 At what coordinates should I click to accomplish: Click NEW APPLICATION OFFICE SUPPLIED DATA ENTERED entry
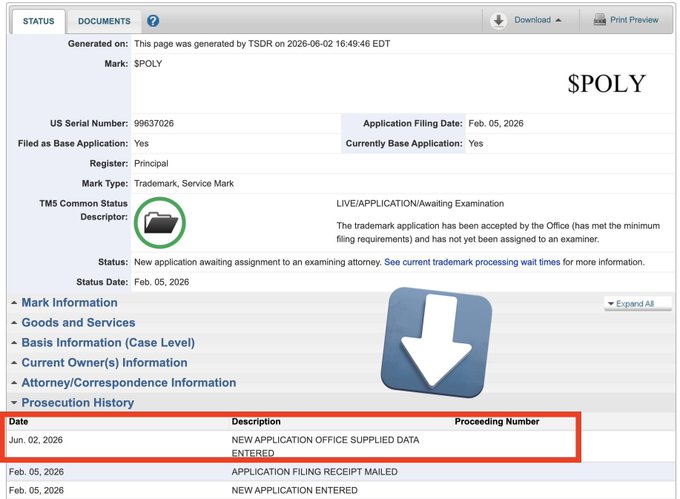[325, 446]
